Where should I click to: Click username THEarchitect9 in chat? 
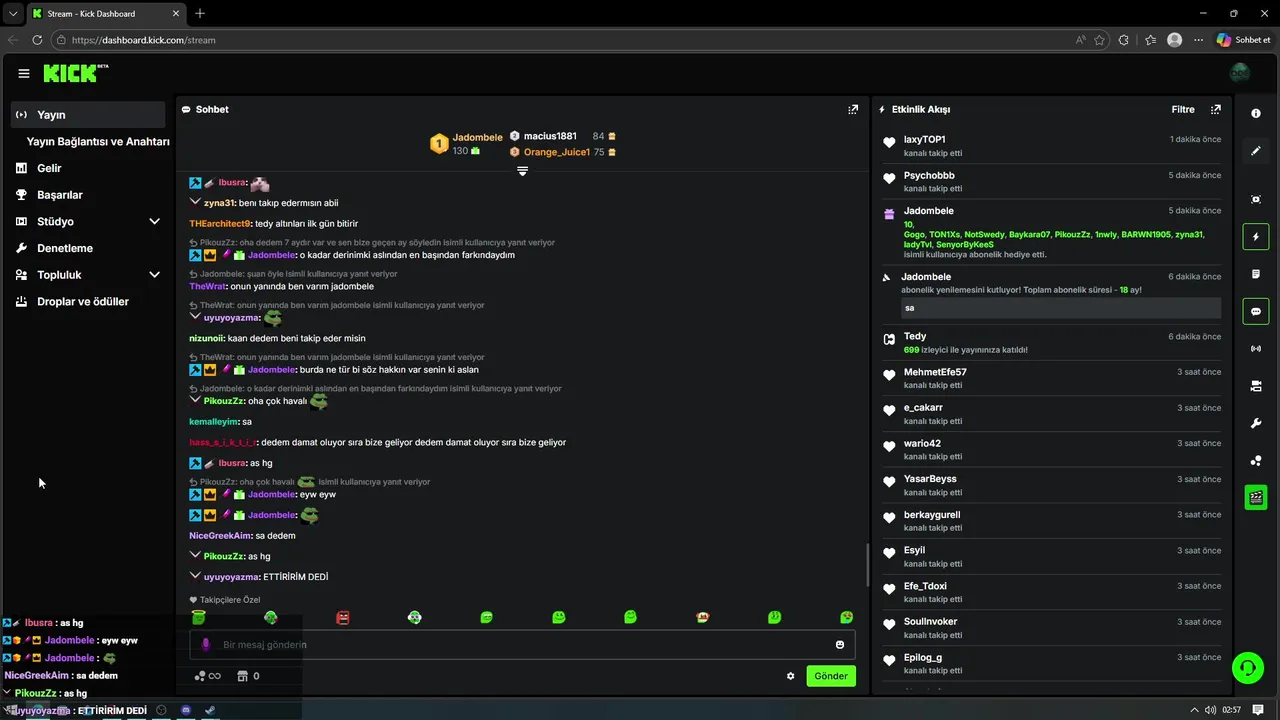click(x=220, y=223)
